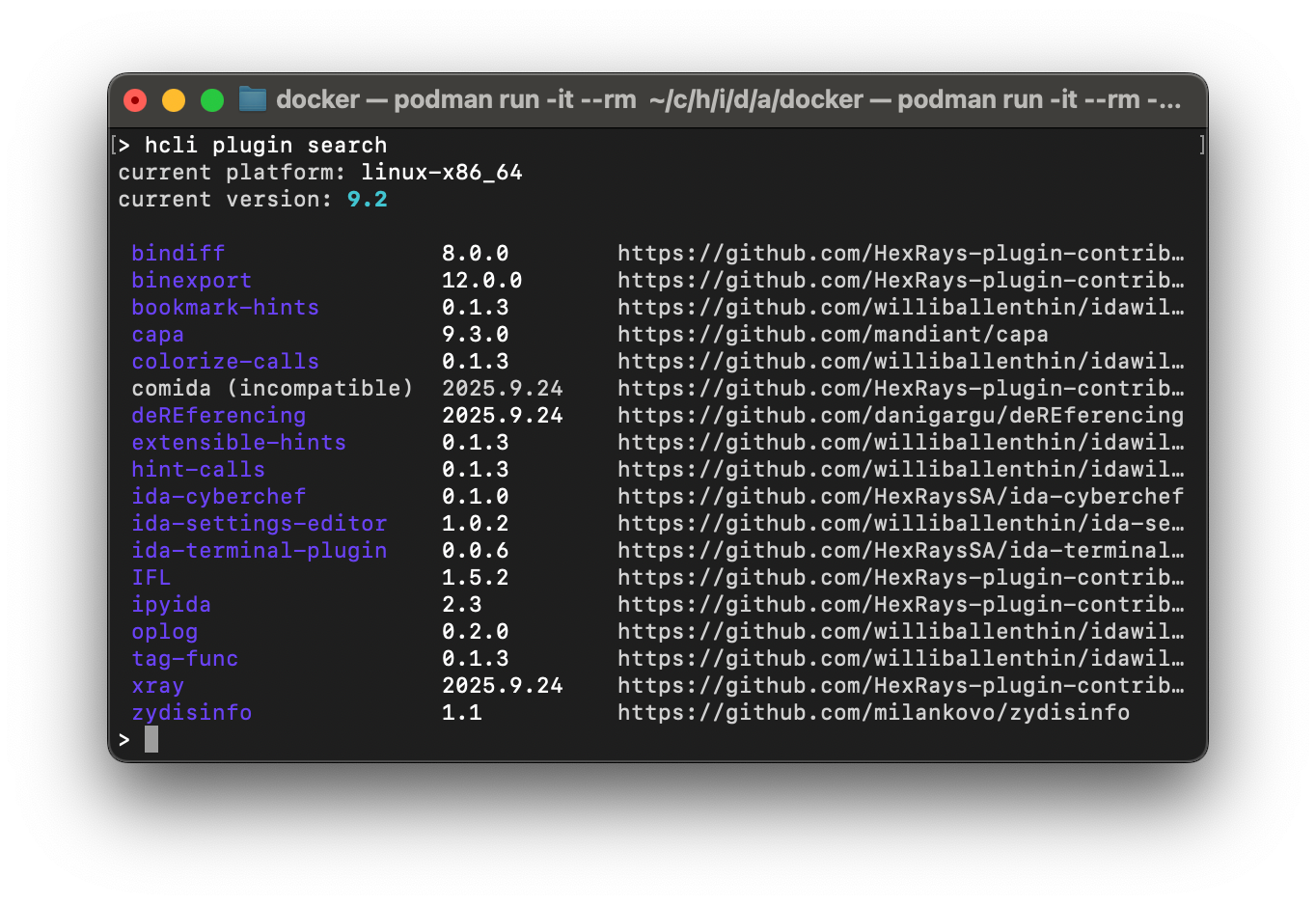The height and width of the screenshot is (905, 1316).
Task: Minimize the terminal with yellow button
Action: [174, 100]
